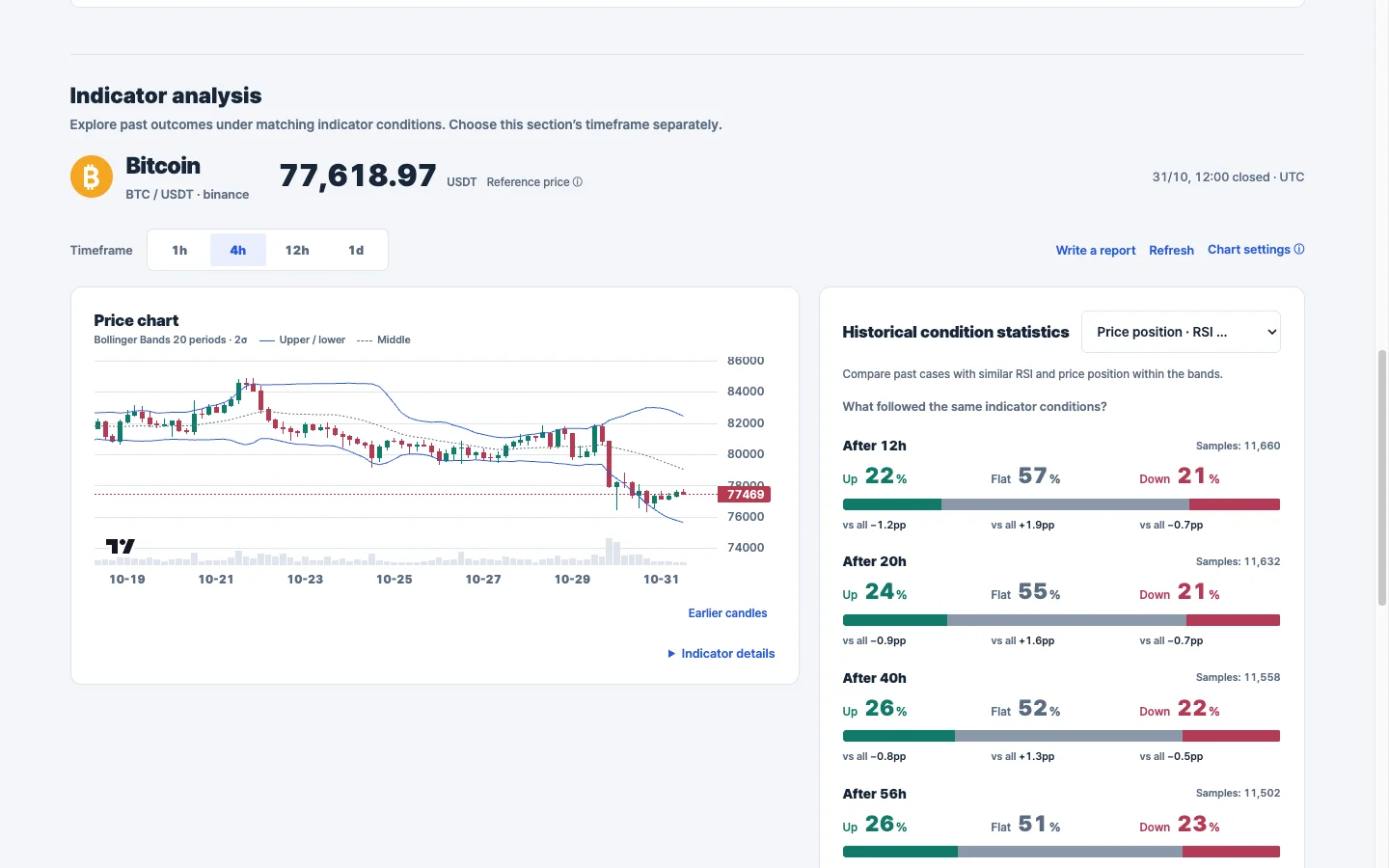Click the After 40h outcome bar

pyautogui.click(x=1061, y=736)
